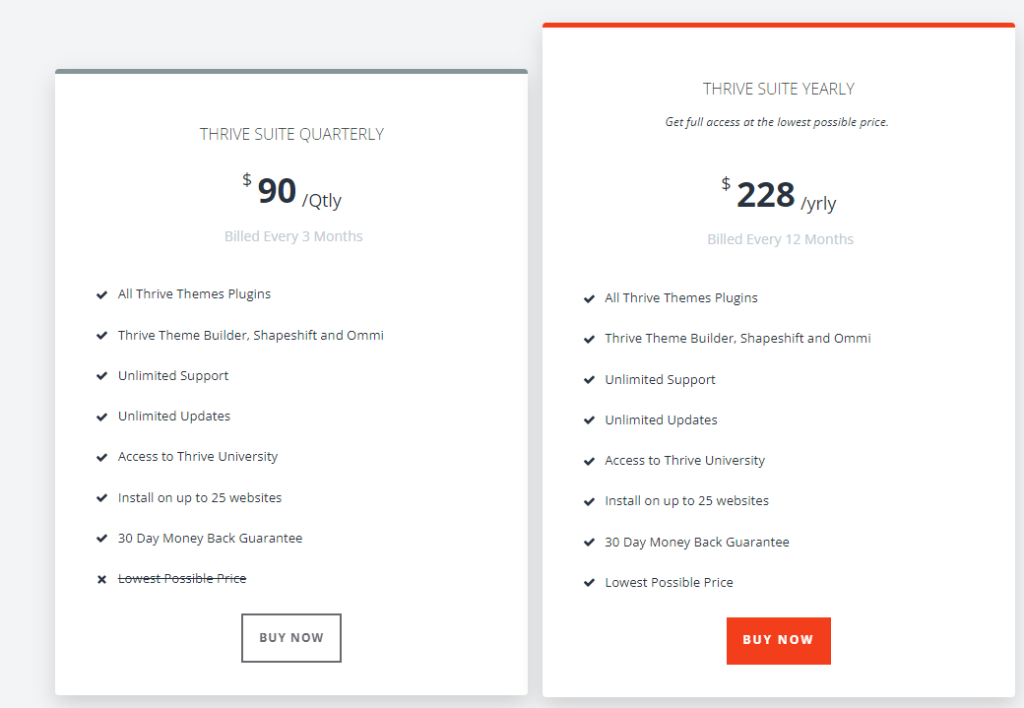
Task: Click the X icon next to quarterly Lowest Possible Price
Action: (x=102, y=579)
